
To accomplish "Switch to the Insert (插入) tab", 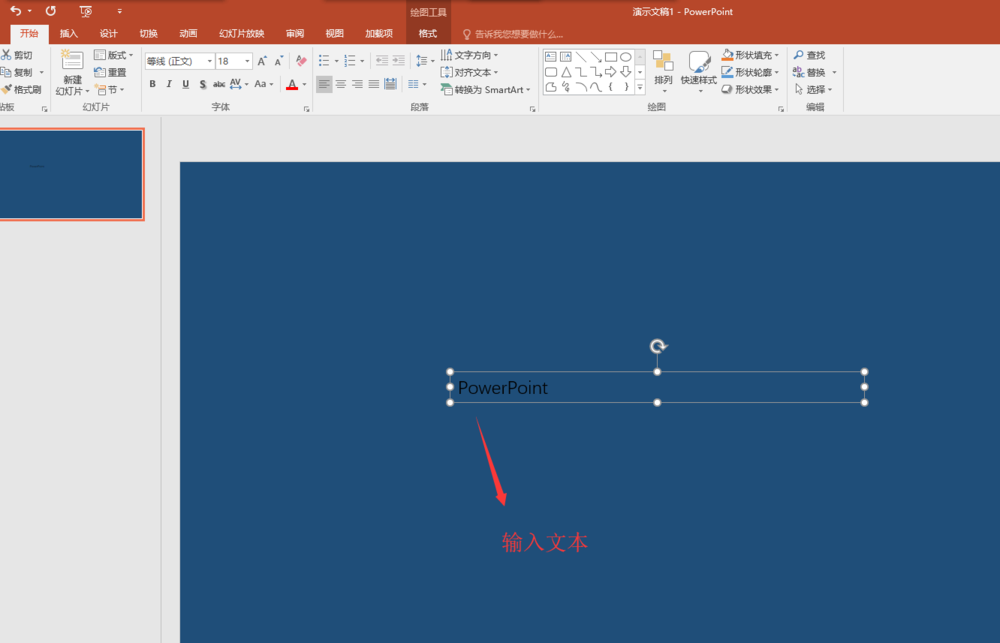I will (69, 34).
